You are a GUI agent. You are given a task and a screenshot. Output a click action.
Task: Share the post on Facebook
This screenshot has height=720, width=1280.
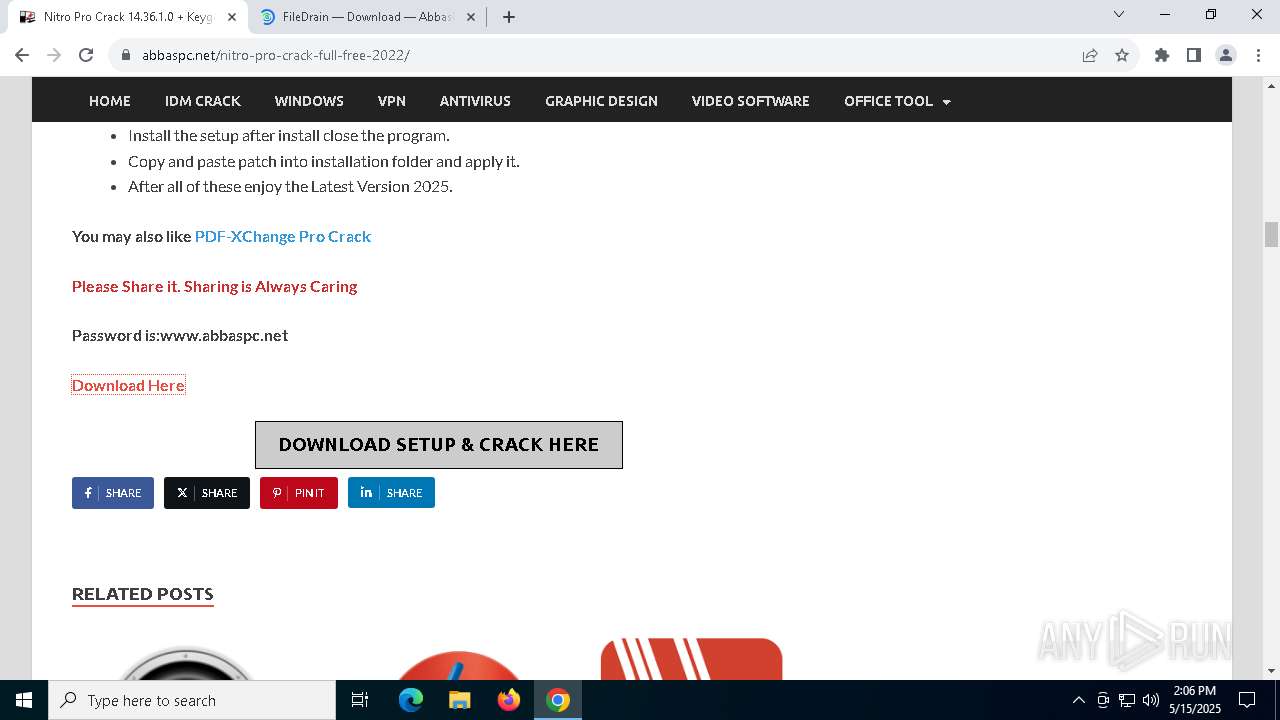click(113, 493)
